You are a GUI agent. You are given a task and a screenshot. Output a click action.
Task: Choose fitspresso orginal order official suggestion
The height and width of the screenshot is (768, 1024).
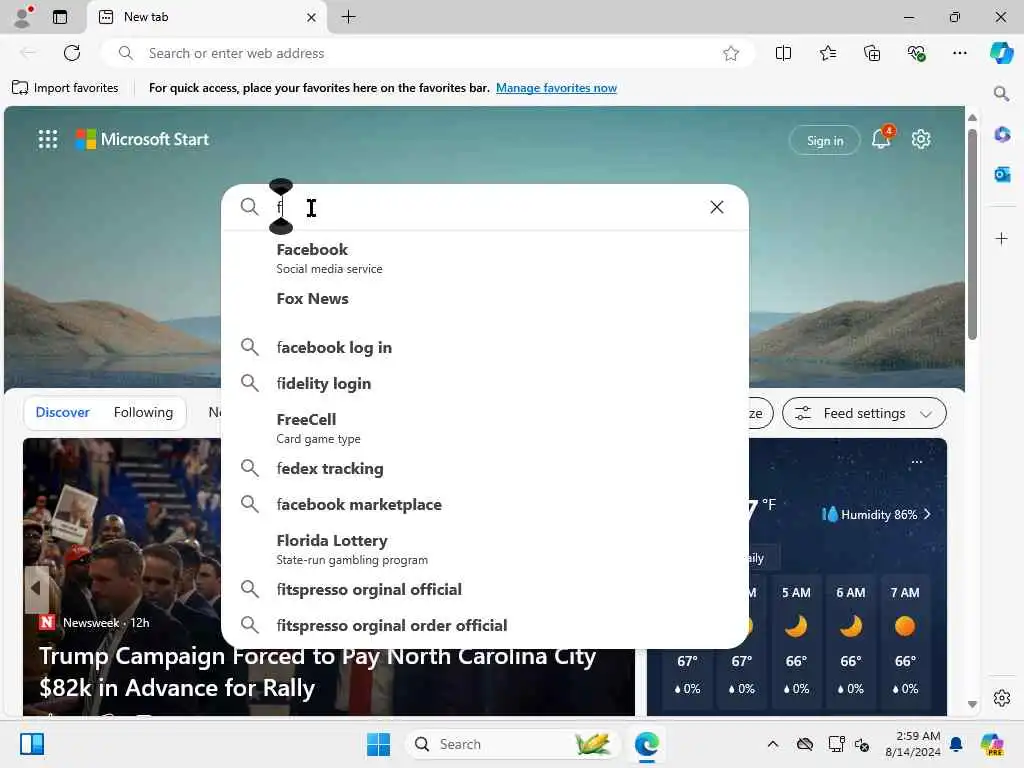pos(485,625)
